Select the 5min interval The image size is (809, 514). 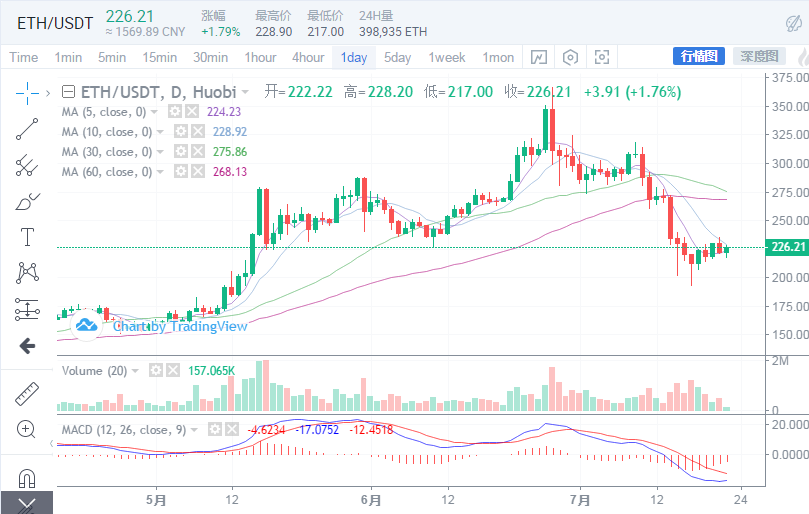point(112,57)
